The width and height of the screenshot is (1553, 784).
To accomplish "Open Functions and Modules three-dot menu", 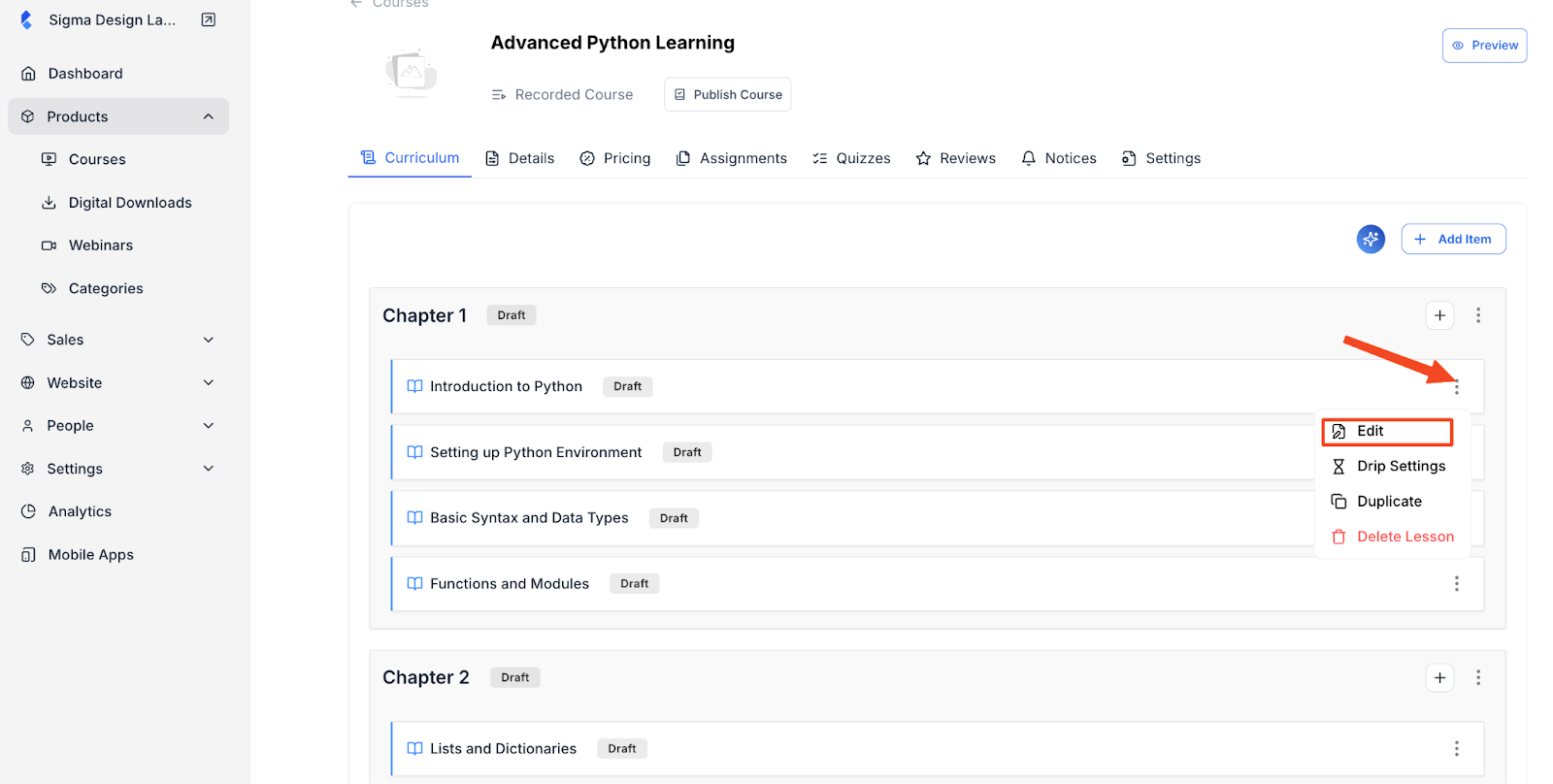I will pyautogui.click(x=1456, y=584).
